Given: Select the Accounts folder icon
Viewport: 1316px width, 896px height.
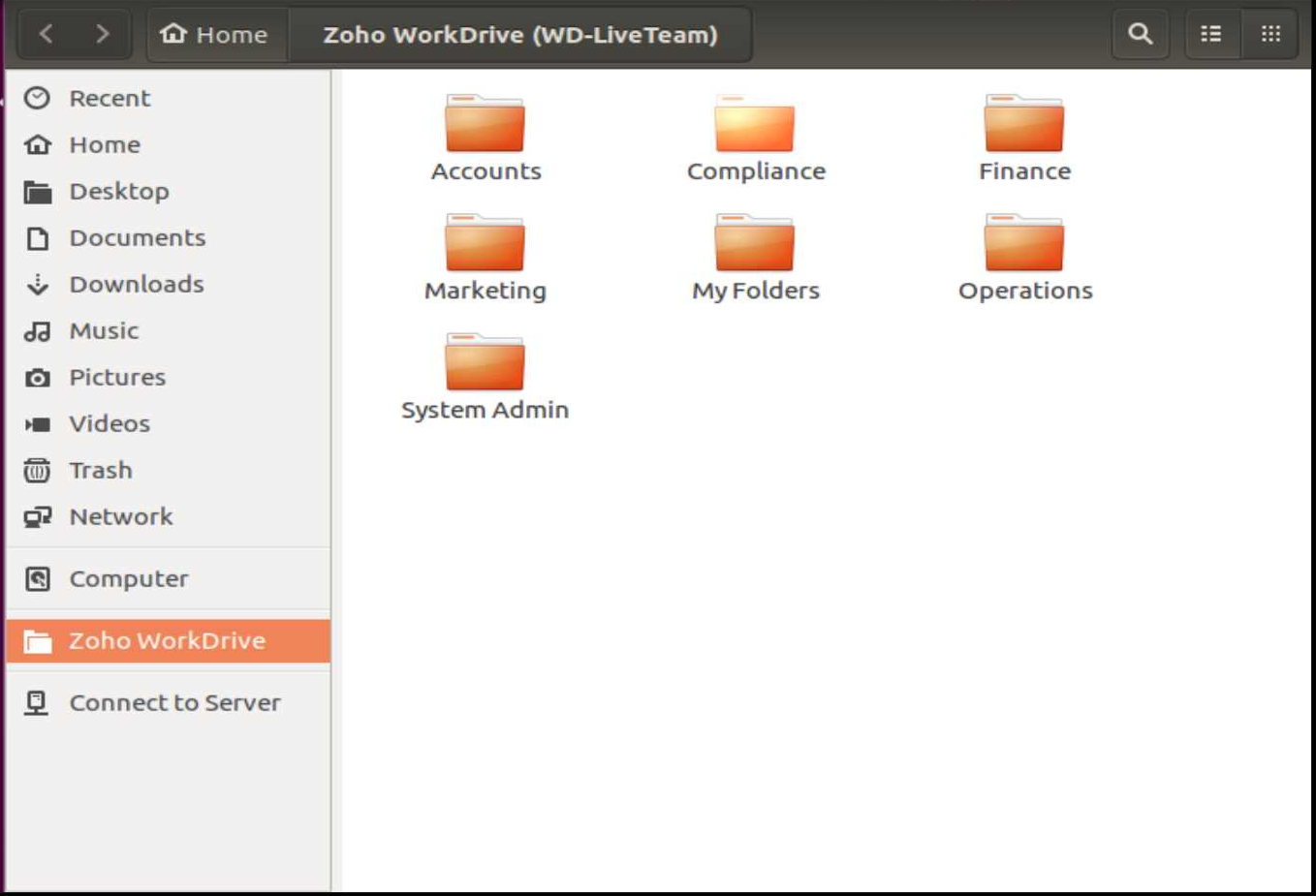Looking at the screenshot, I should pyautogui.click(x=485, y=123).
